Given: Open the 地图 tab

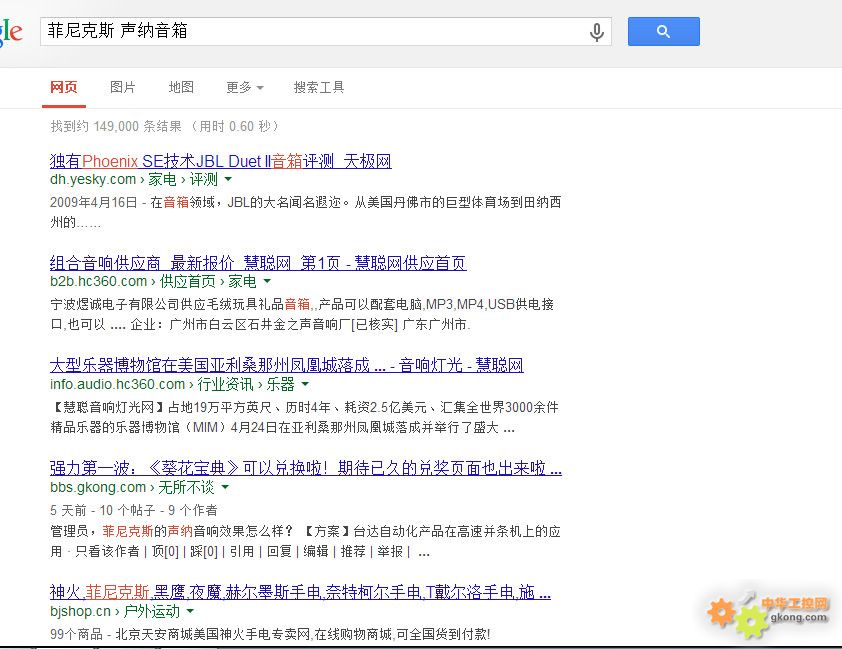Looking at the screenshot, I should 181,87.
